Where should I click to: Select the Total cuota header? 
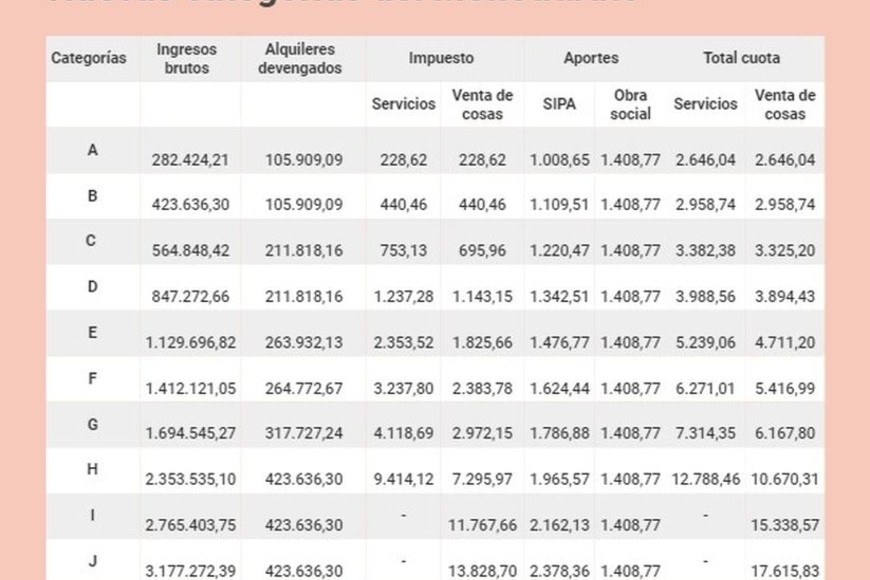(741, 58)
